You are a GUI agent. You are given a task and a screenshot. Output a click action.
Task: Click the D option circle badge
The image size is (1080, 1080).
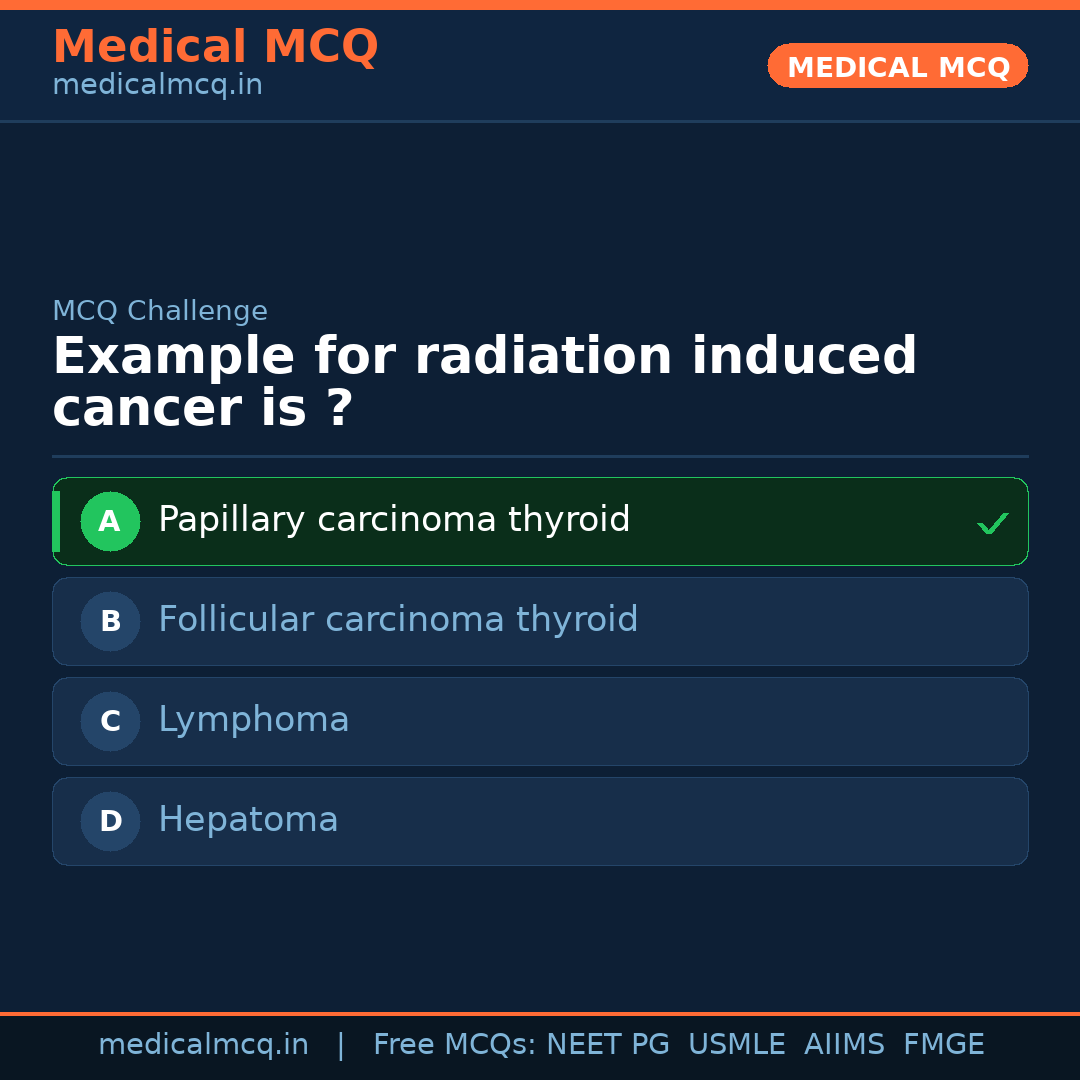pyautogui.click(x=110, y=821)
